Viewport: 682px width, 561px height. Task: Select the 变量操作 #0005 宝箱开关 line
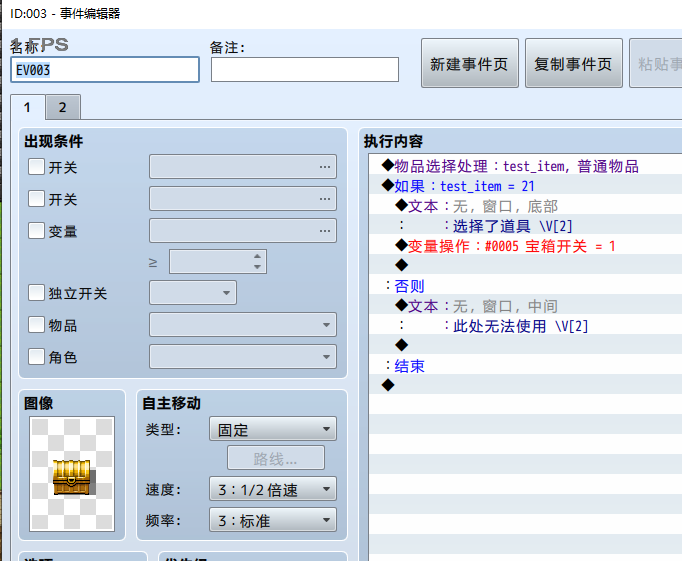pos(525,246)
